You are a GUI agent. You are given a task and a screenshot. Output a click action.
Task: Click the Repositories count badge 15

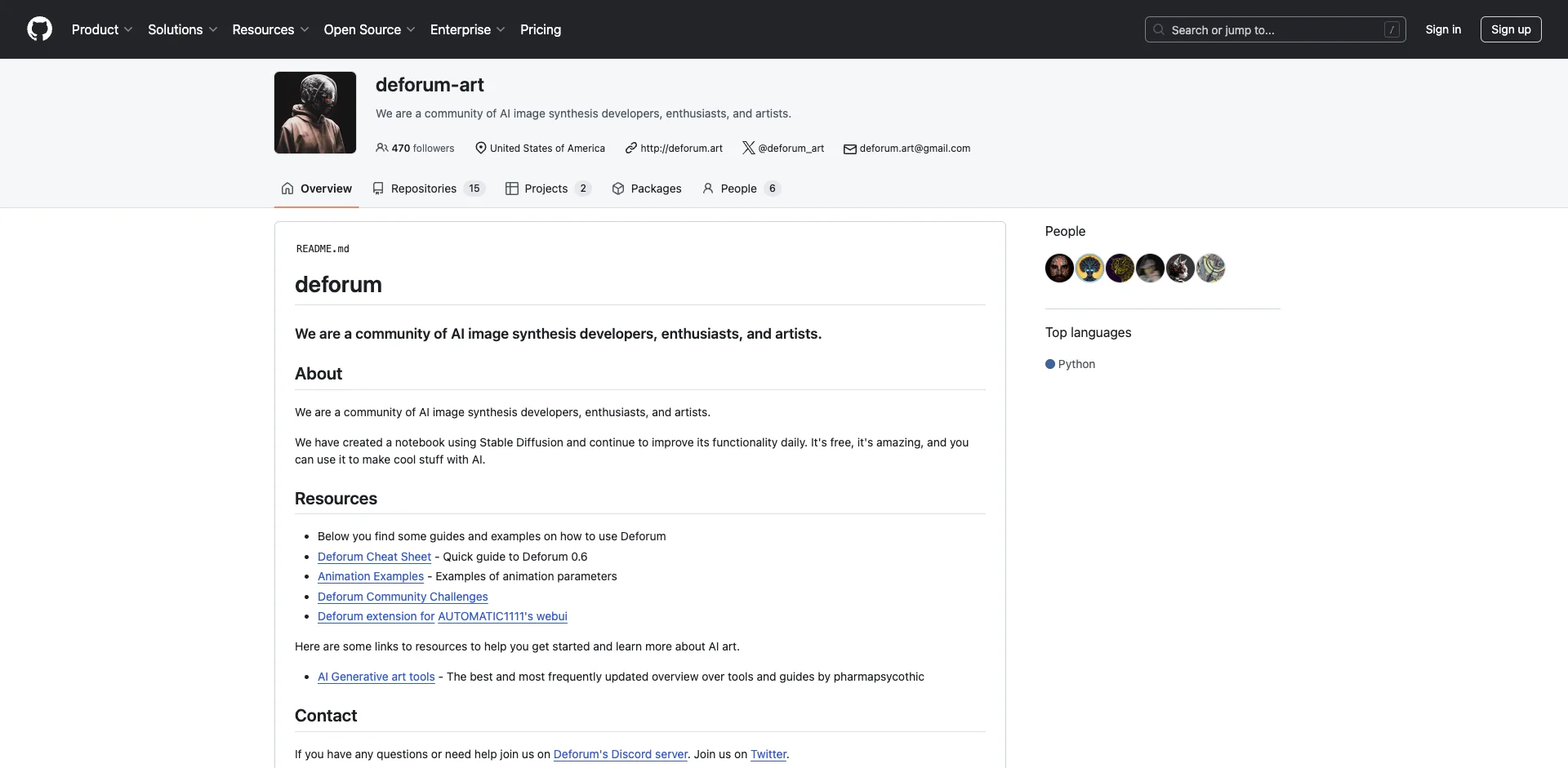click(x=474, y=189)
